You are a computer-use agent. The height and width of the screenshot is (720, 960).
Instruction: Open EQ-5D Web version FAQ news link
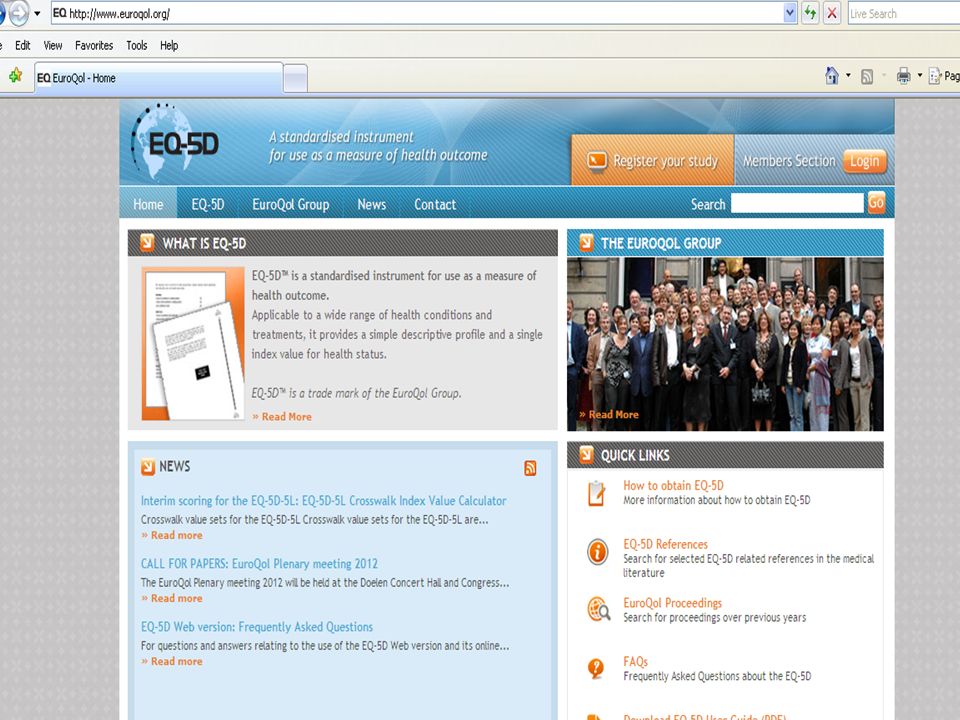pos(257,627)
